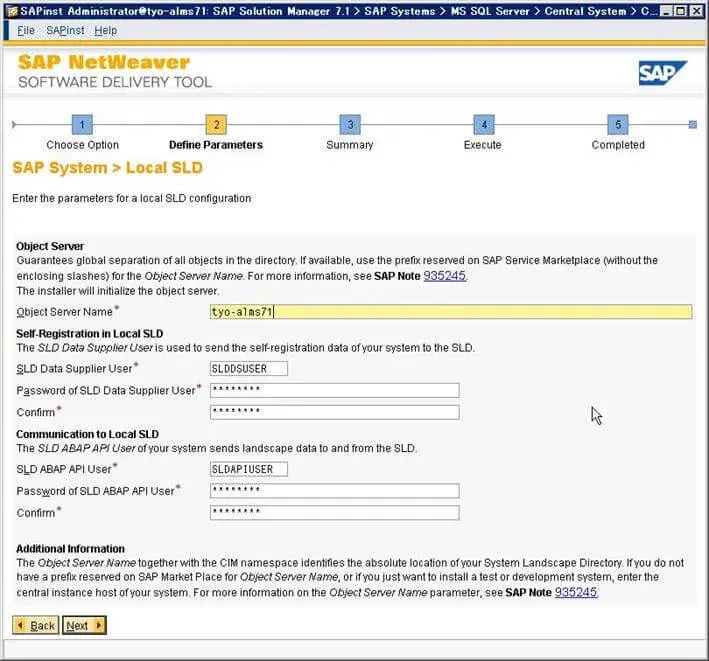Image resolution: width=709 pixels, height=661 pixels.
Task: Click 'Completed' step label
Action: (x=618, y=145)
